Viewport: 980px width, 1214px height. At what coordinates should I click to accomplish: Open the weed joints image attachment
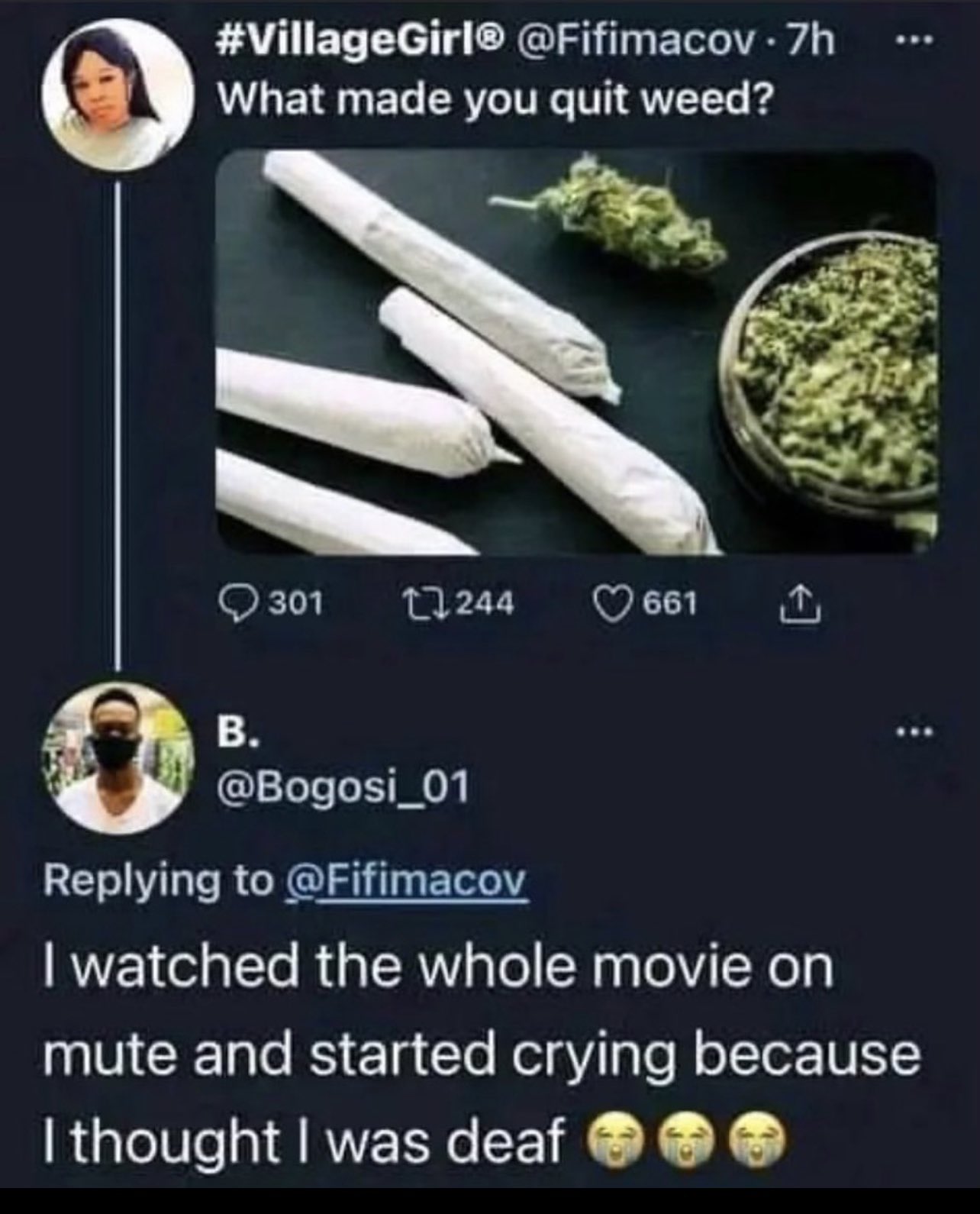576,350
